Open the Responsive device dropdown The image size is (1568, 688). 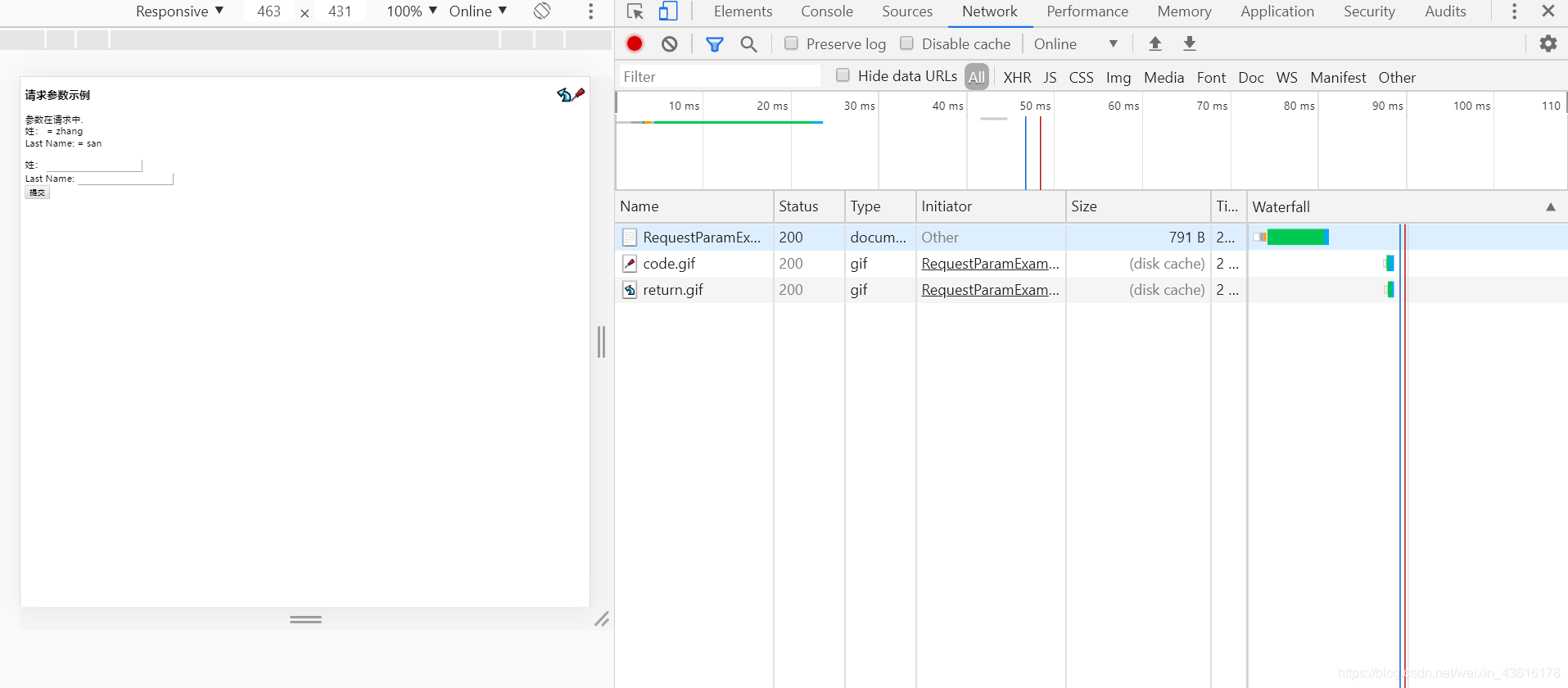[179, 11]
